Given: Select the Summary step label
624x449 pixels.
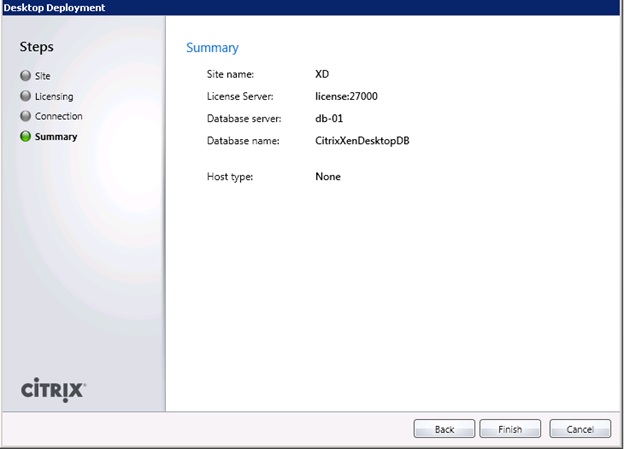Looking at the screenshot, I should 56,137.
